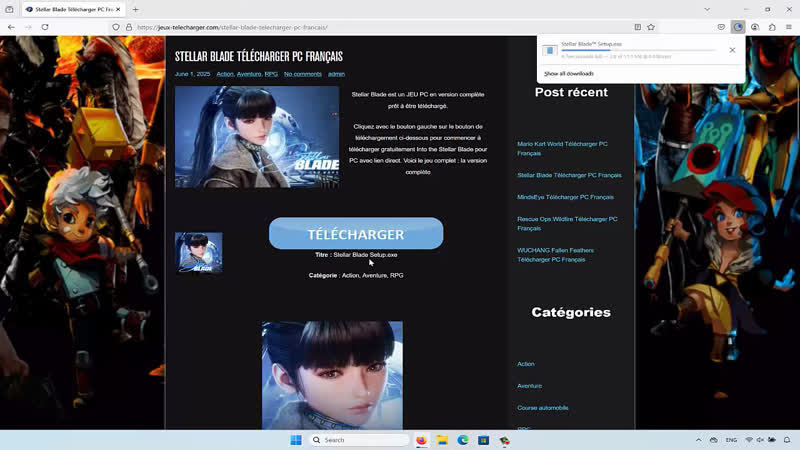This screenshot has height=450, width=800.
Task: Open the Action category in sidebar
Action: (x=526, y=364)
